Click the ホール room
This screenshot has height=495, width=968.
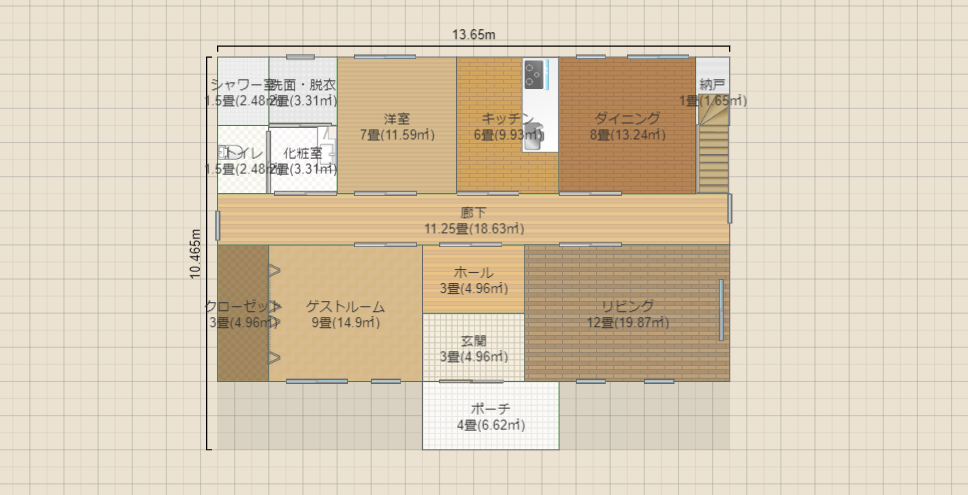click(x=473, y=279)
